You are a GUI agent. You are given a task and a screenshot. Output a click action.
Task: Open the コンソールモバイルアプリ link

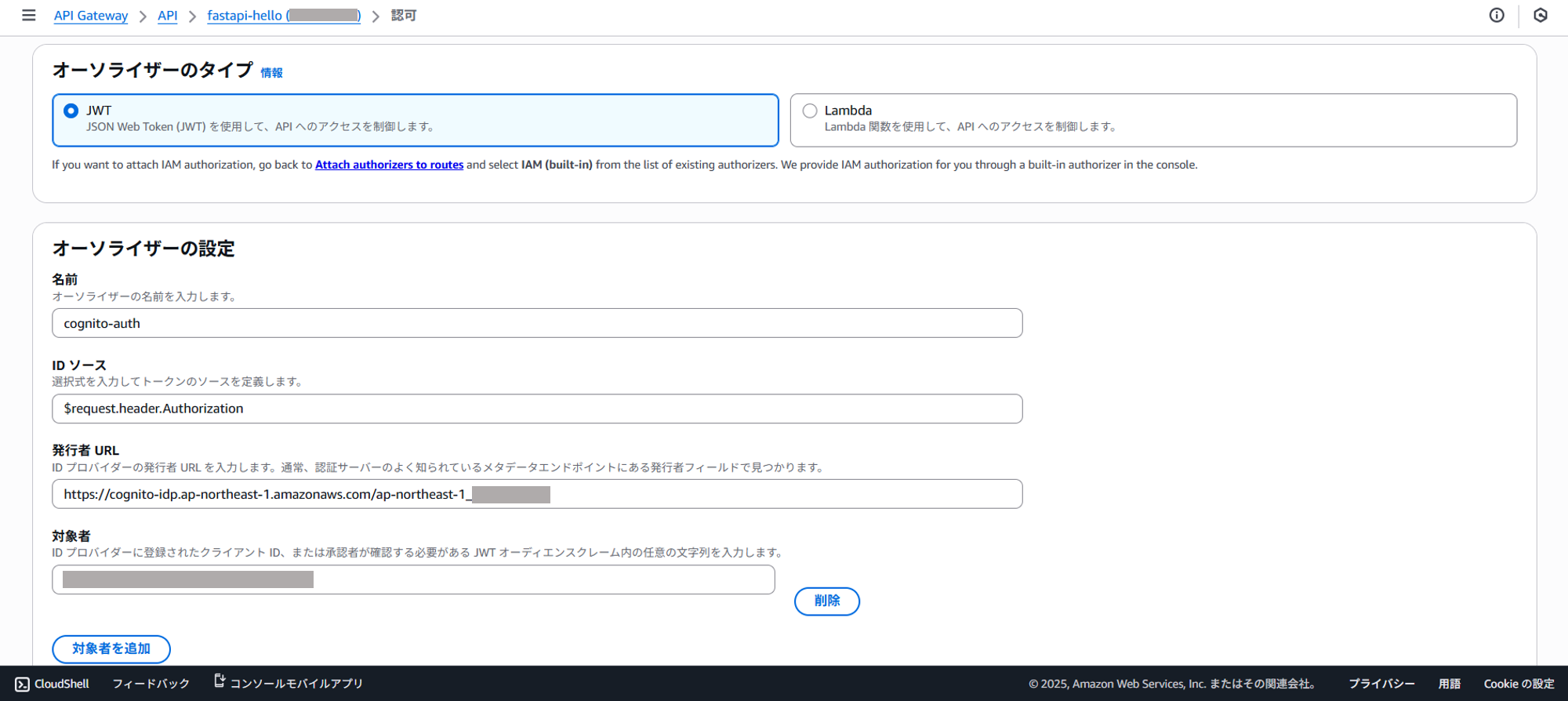(289, 683)
